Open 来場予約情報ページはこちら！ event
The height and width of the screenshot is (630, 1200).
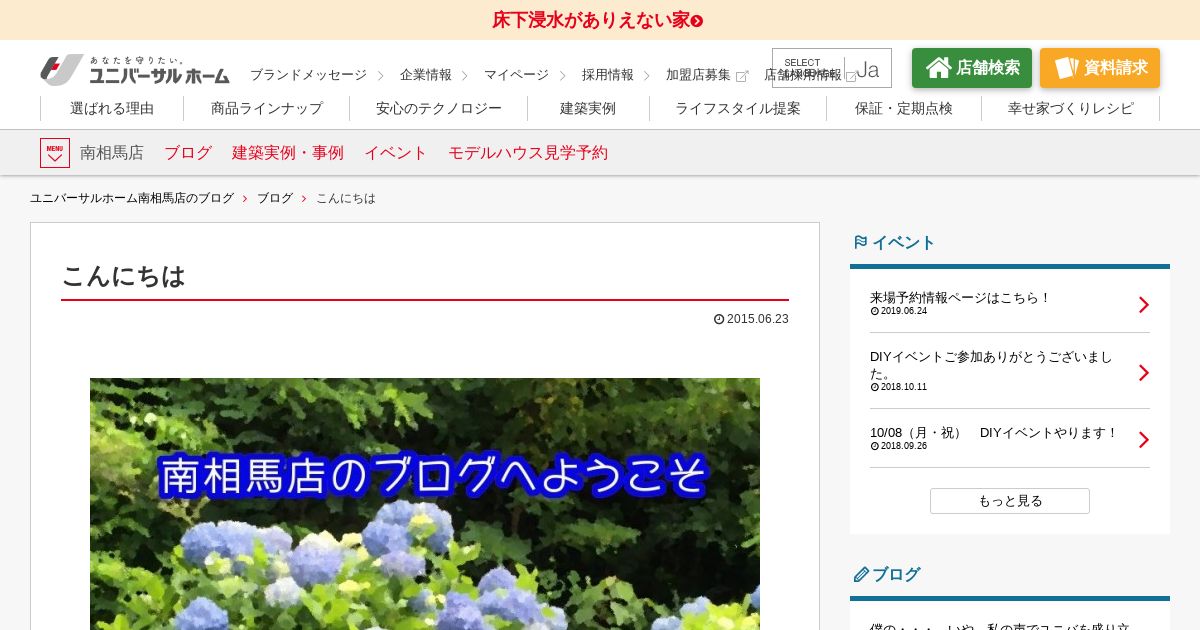(x=961, y=297)
